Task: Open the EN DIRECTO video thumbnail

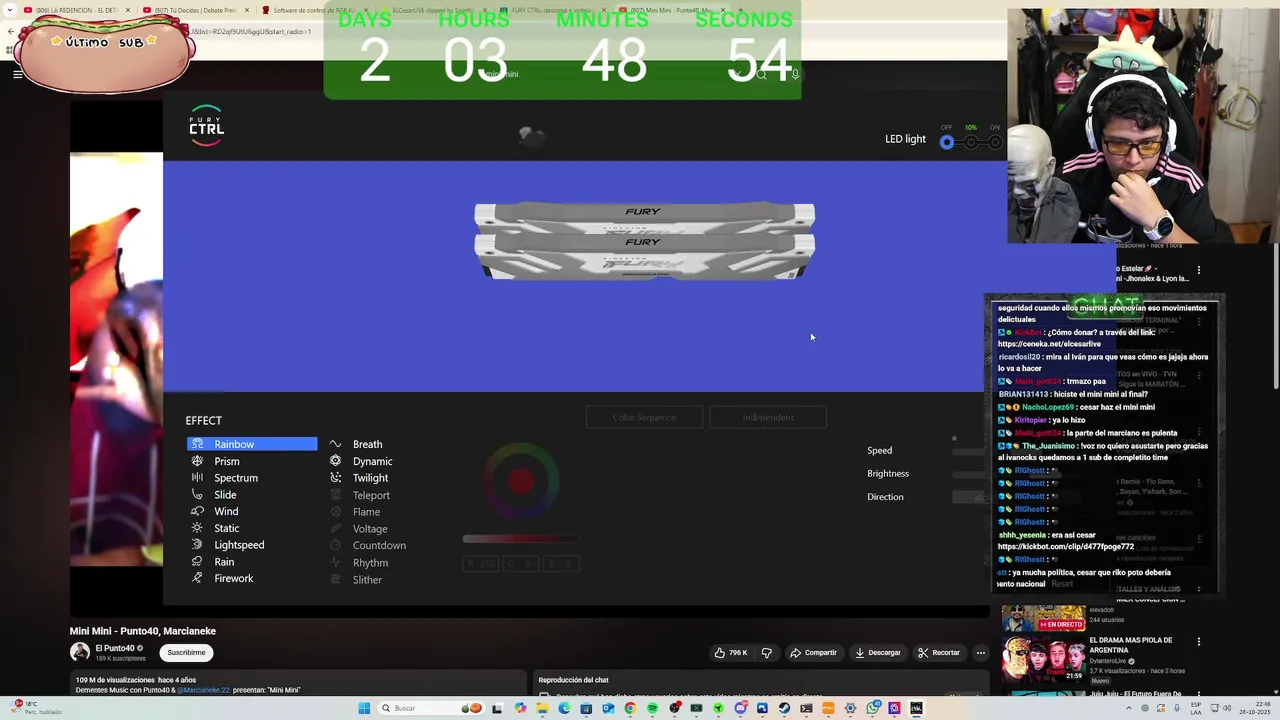Action: pyautogui.click(x=1043, y=617)
